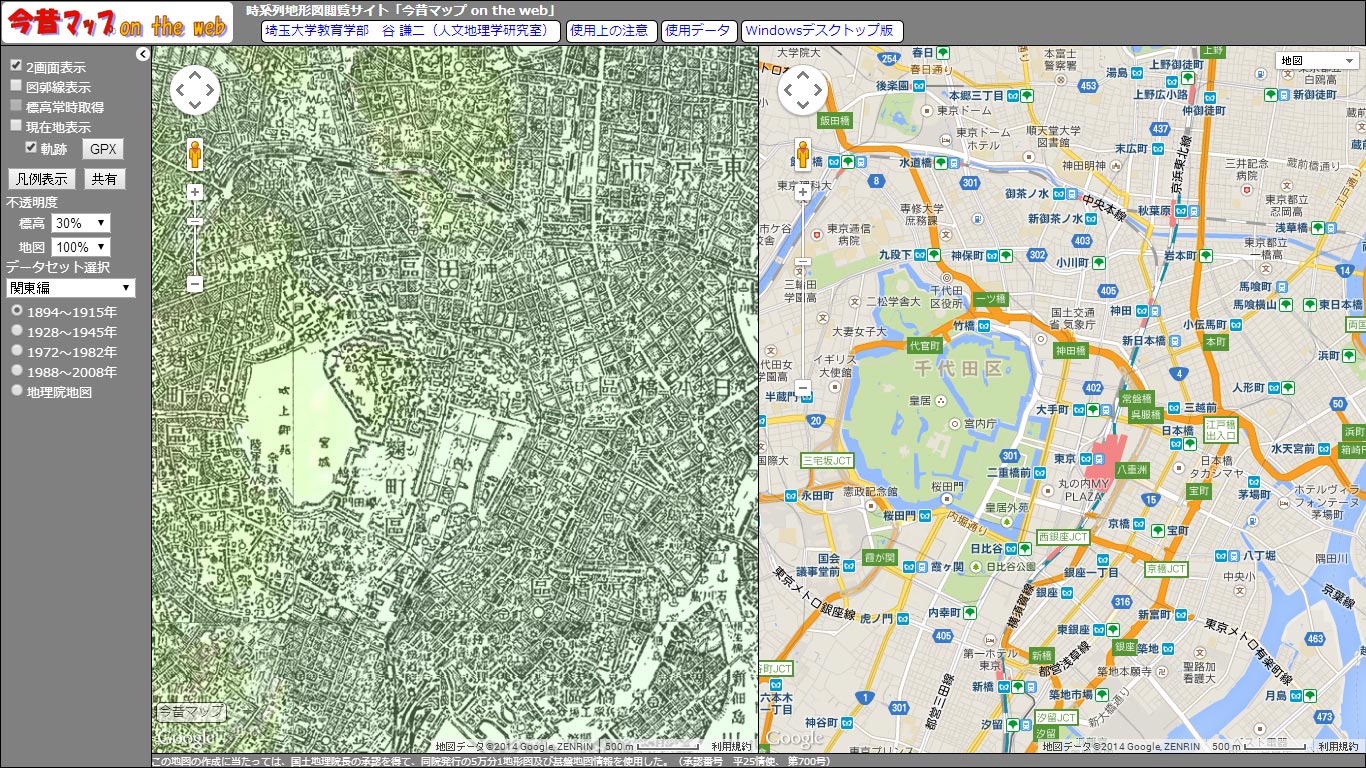Open the 使用データ page
This screenshot has width=1366, height=768.
tap(699, 31)
